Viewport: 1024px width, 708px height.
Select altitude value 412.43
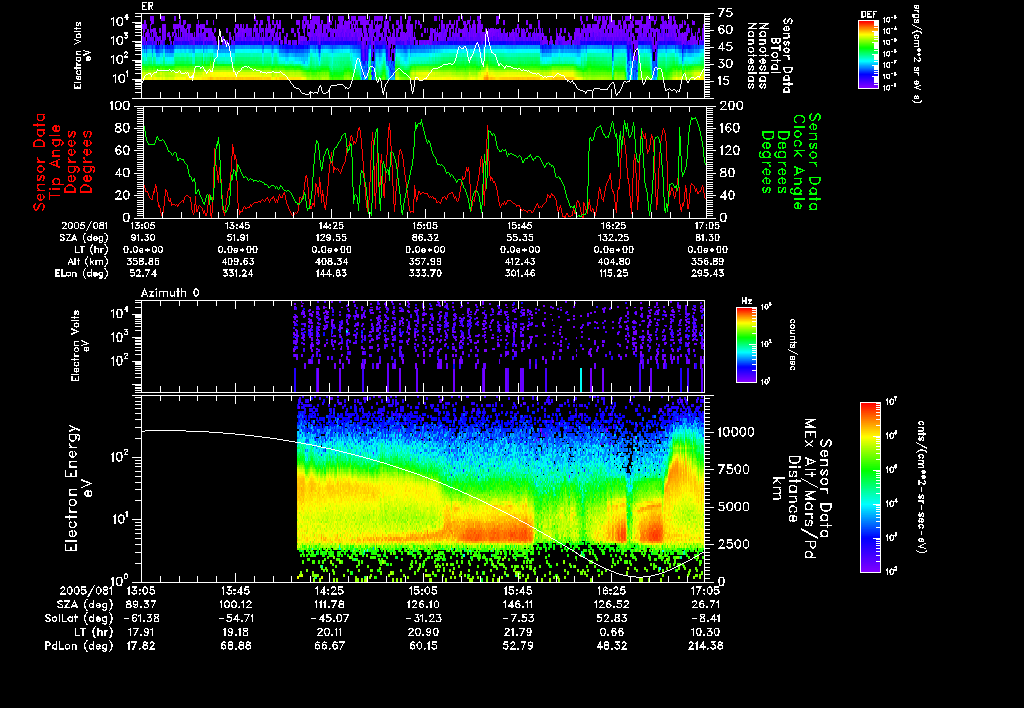pos(520,262)
